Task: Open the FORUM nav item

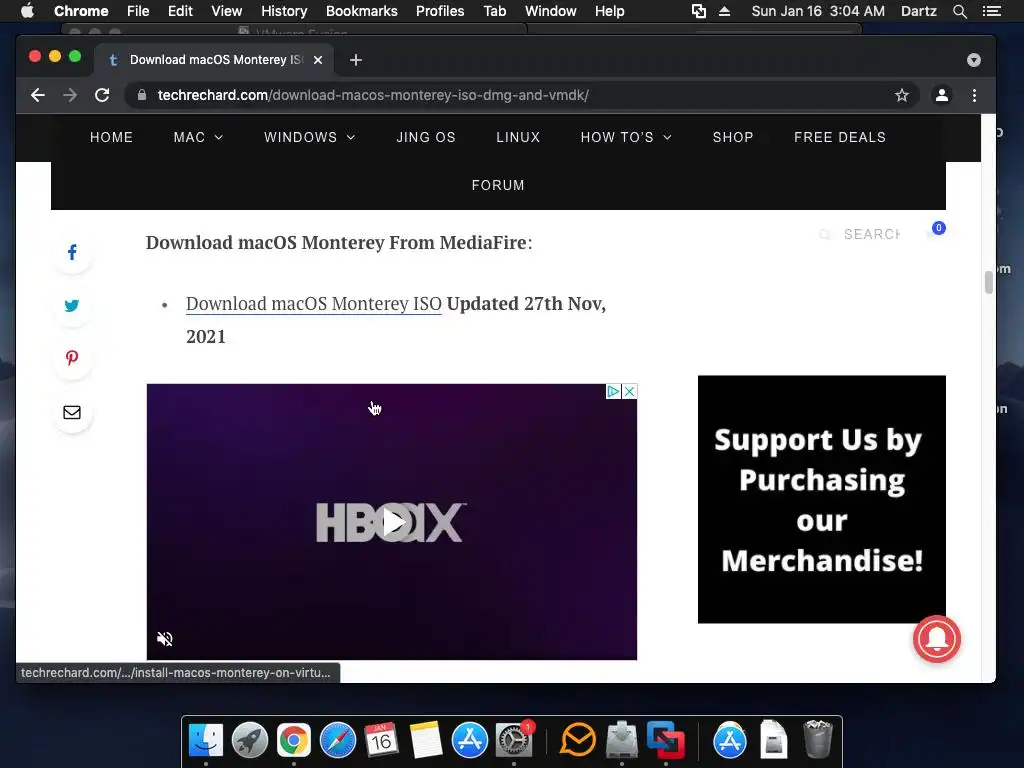Action: pos(498,185)
